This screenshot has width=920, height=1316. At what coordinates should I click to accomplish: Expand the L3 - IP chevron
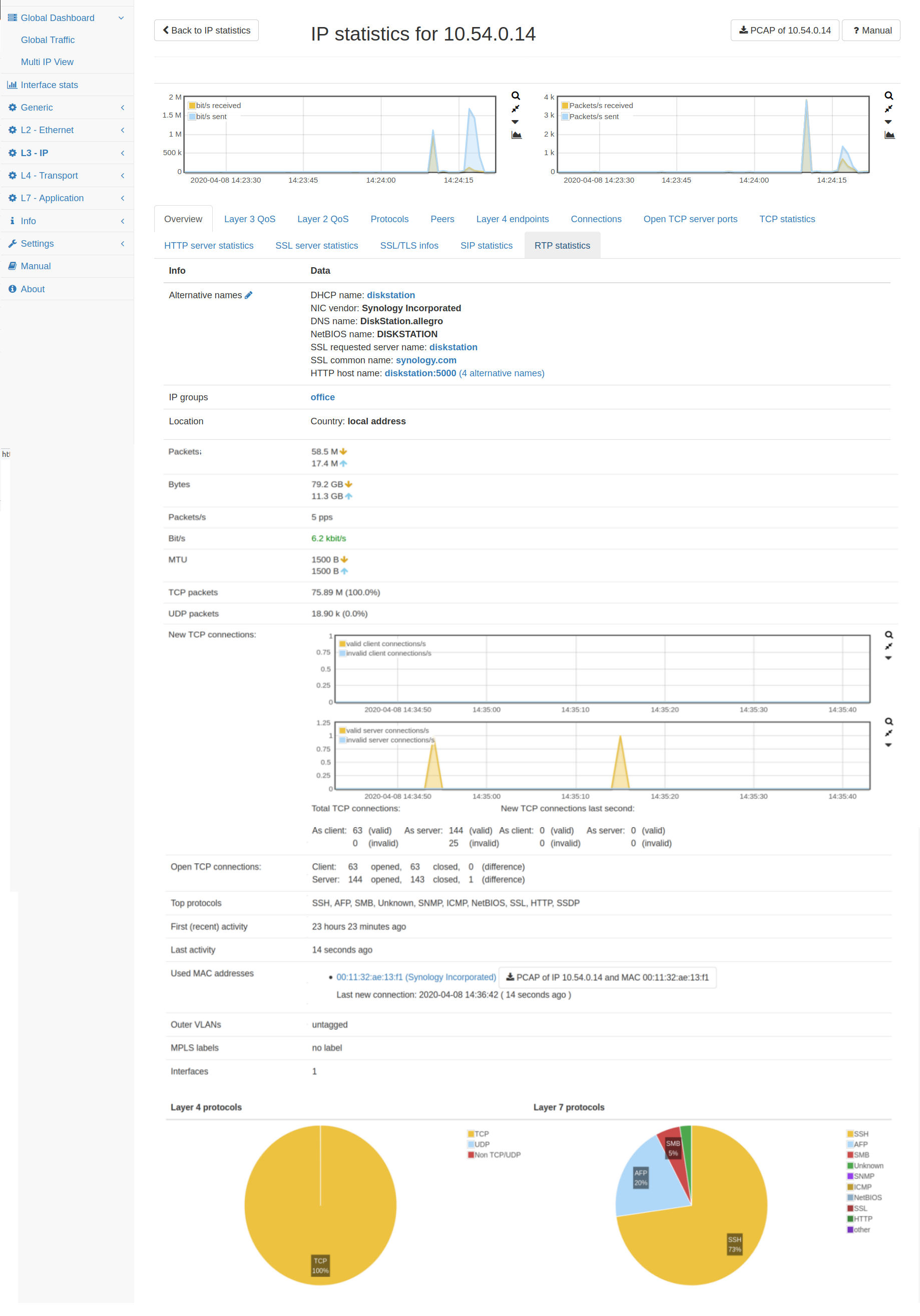pos(122,153)
